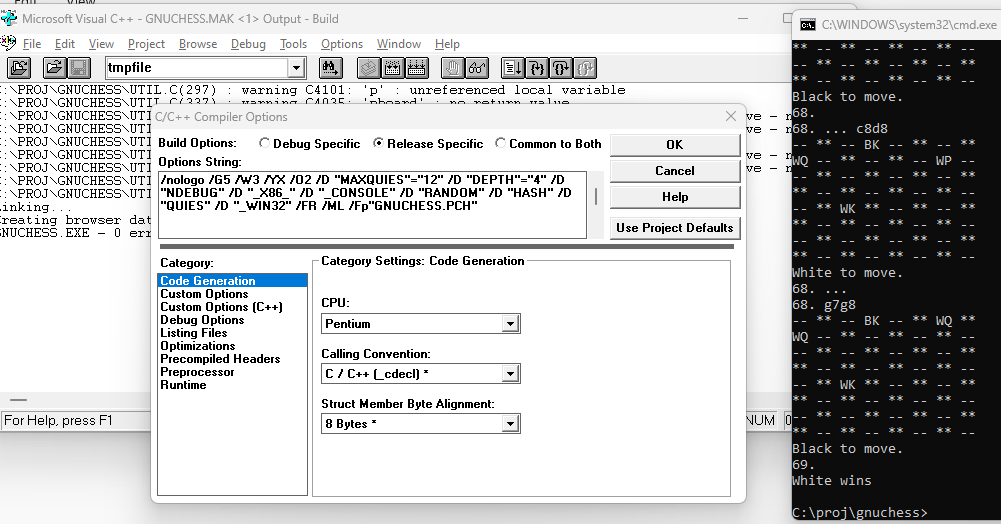Expand the CPU Pentium dropdown
The height and width of the screenshot is (524, 1001).
pyautogui.click(x=510, y=324)
